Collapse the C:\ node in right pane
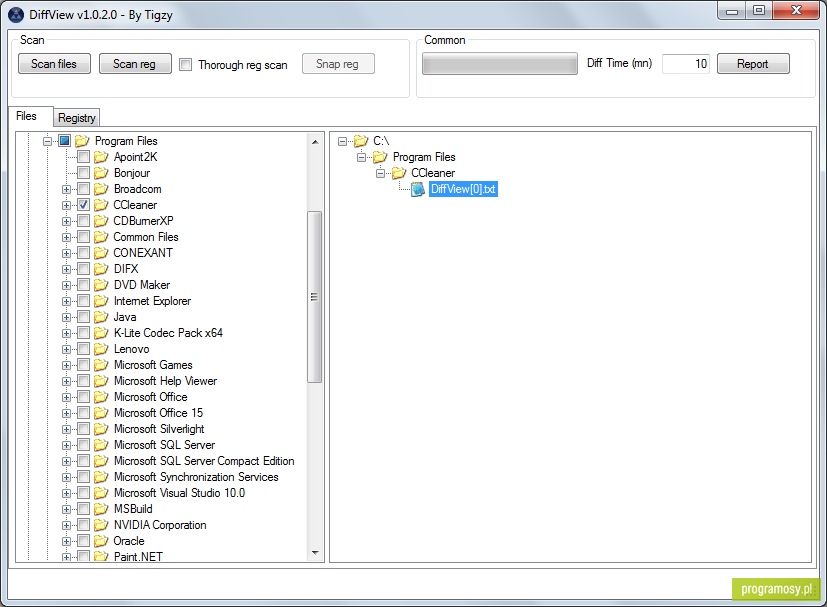 pyautogui.click(x=342, y=141)
